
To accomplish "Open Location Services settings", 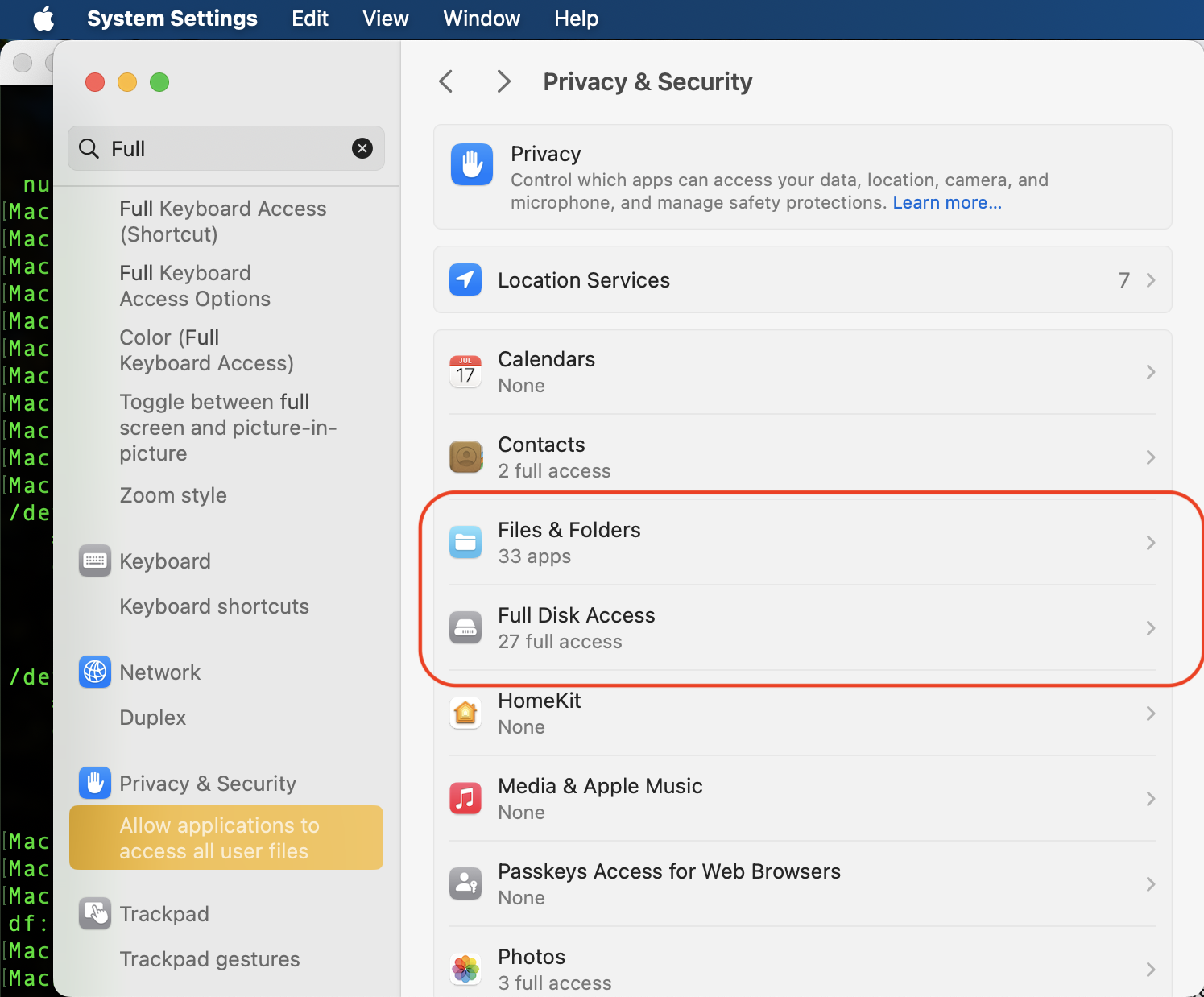I will point(803,279).
